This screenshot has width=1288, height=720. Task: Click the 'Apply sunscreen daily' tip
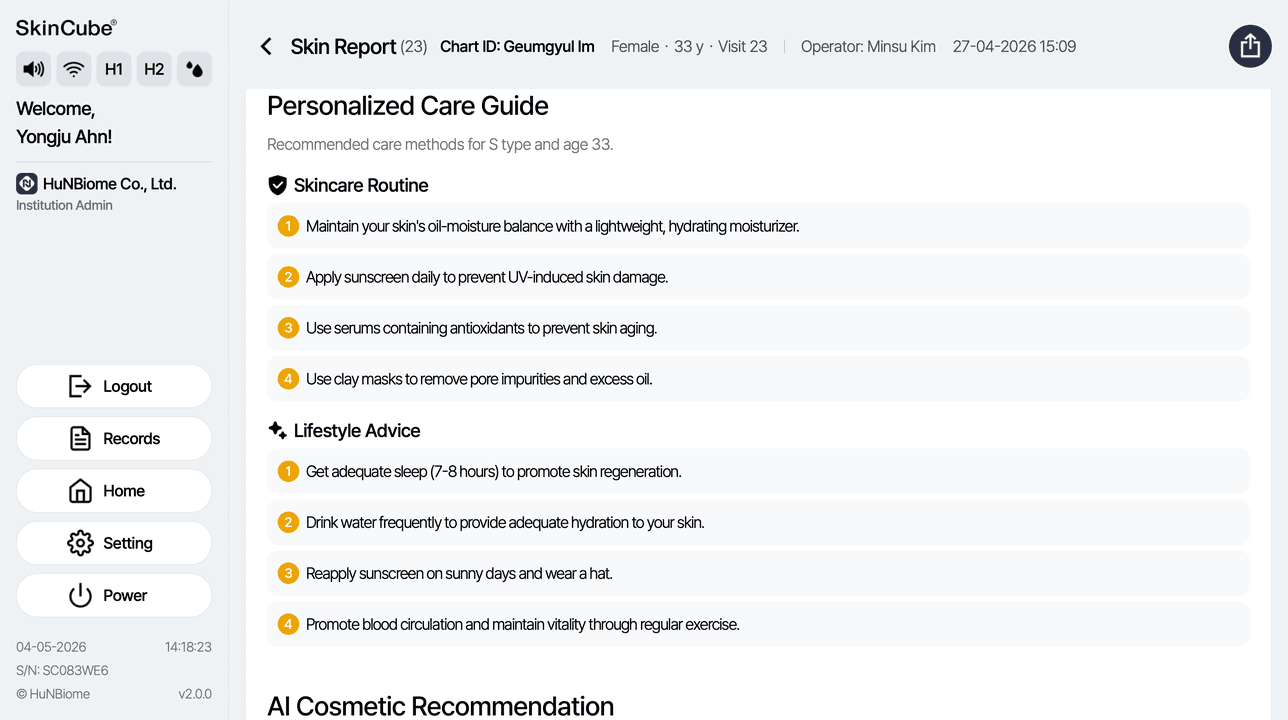[x=758, y=277]
